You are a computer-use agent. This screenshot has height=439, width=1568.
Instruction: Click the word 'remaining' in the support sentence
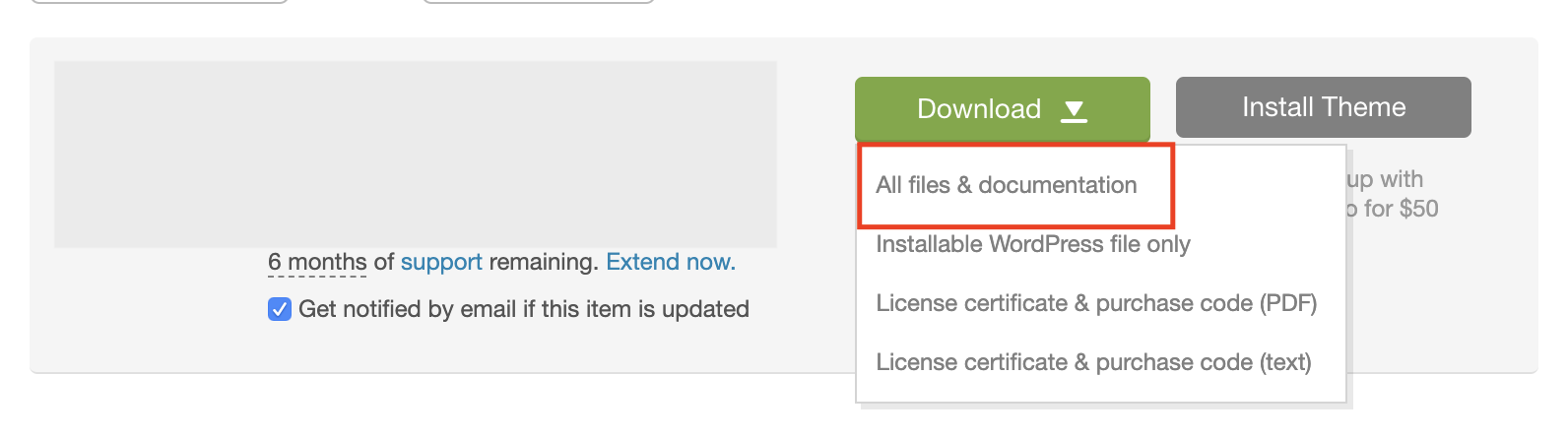tap(543, 262)
